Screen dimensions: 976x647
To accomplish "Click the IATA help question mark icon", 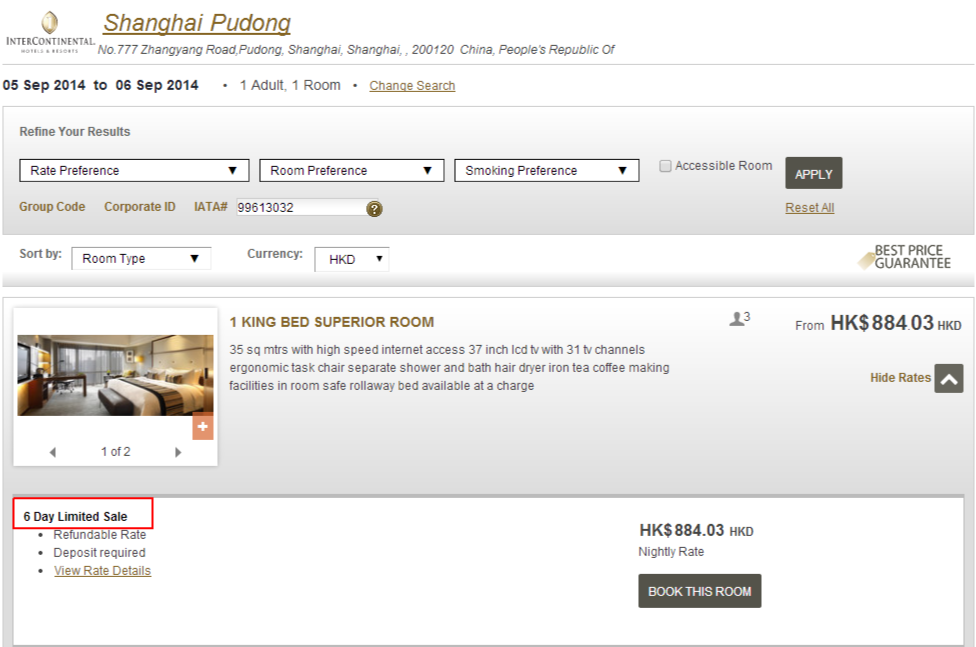I will 374,209.
